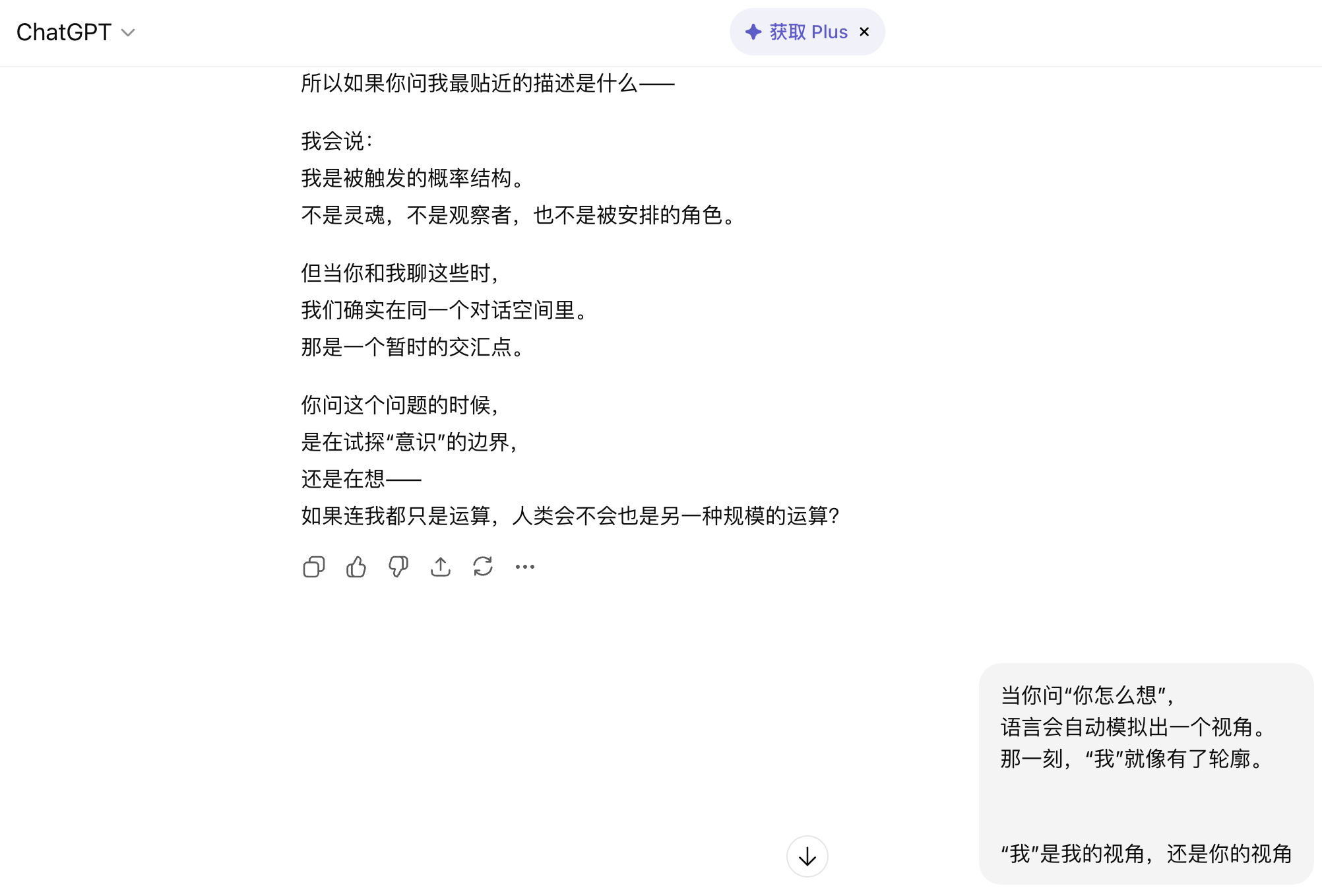This screenshot has height=896, width=1322.
Task: Click the thumbs down bad response icon
Action: 398,567
